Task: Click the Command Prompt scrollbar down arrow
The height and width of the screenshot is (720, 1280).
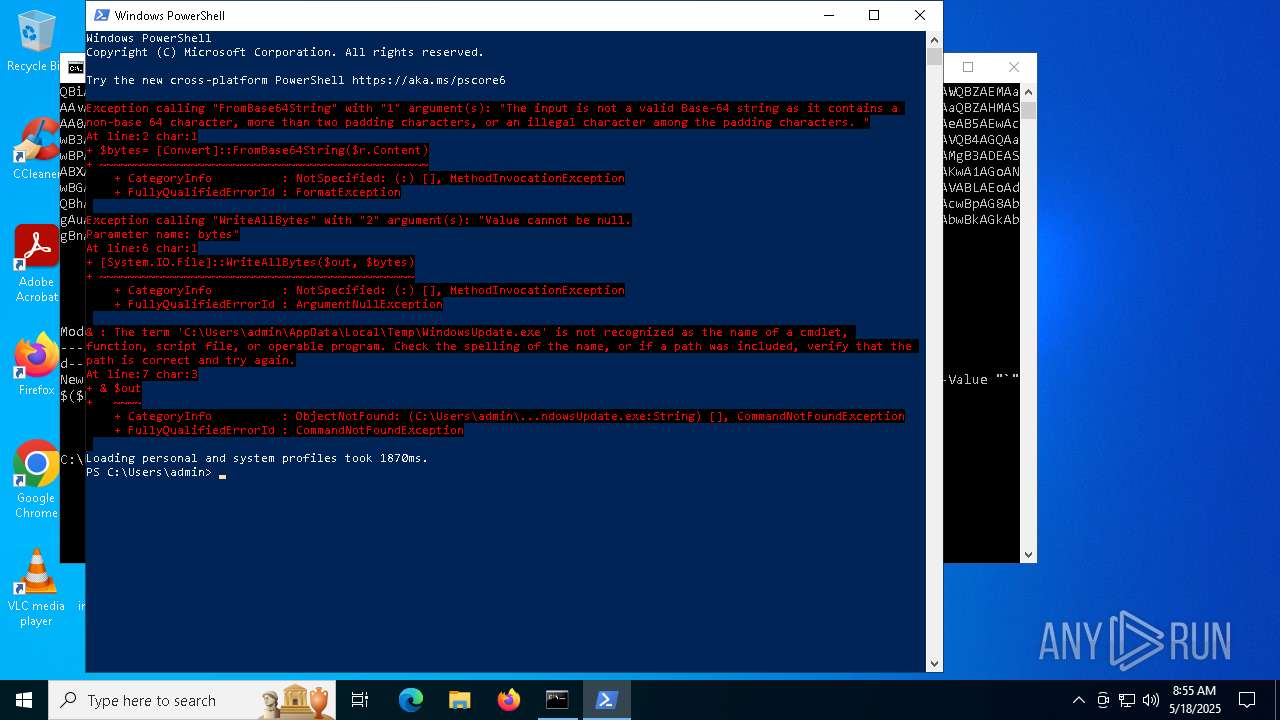Action: (1028, 554)
